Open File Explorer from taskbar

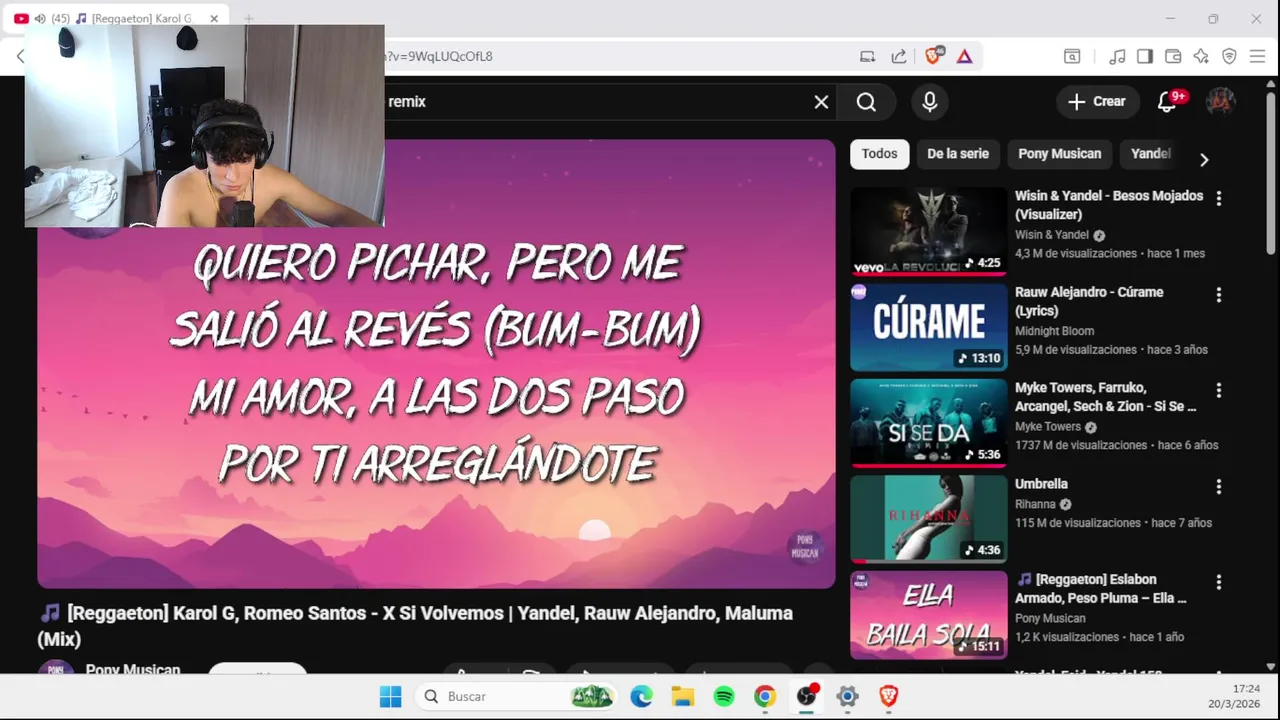pyautogui.click(x=682, y=697)
